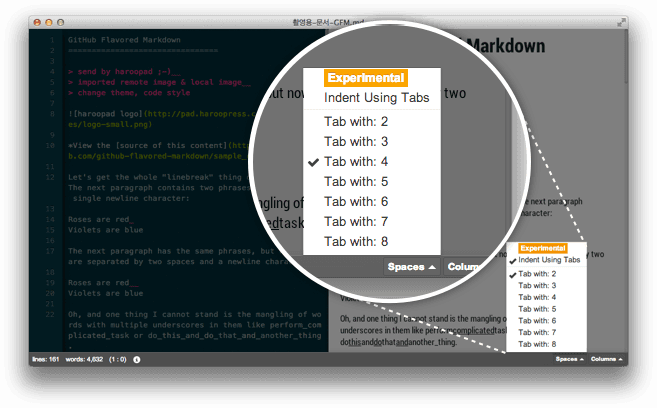The height and width of the screenshot is (408, 657).
Task: Toggle Indent Using Tabs in the small popup menu
Action: (x=549, y=259)
